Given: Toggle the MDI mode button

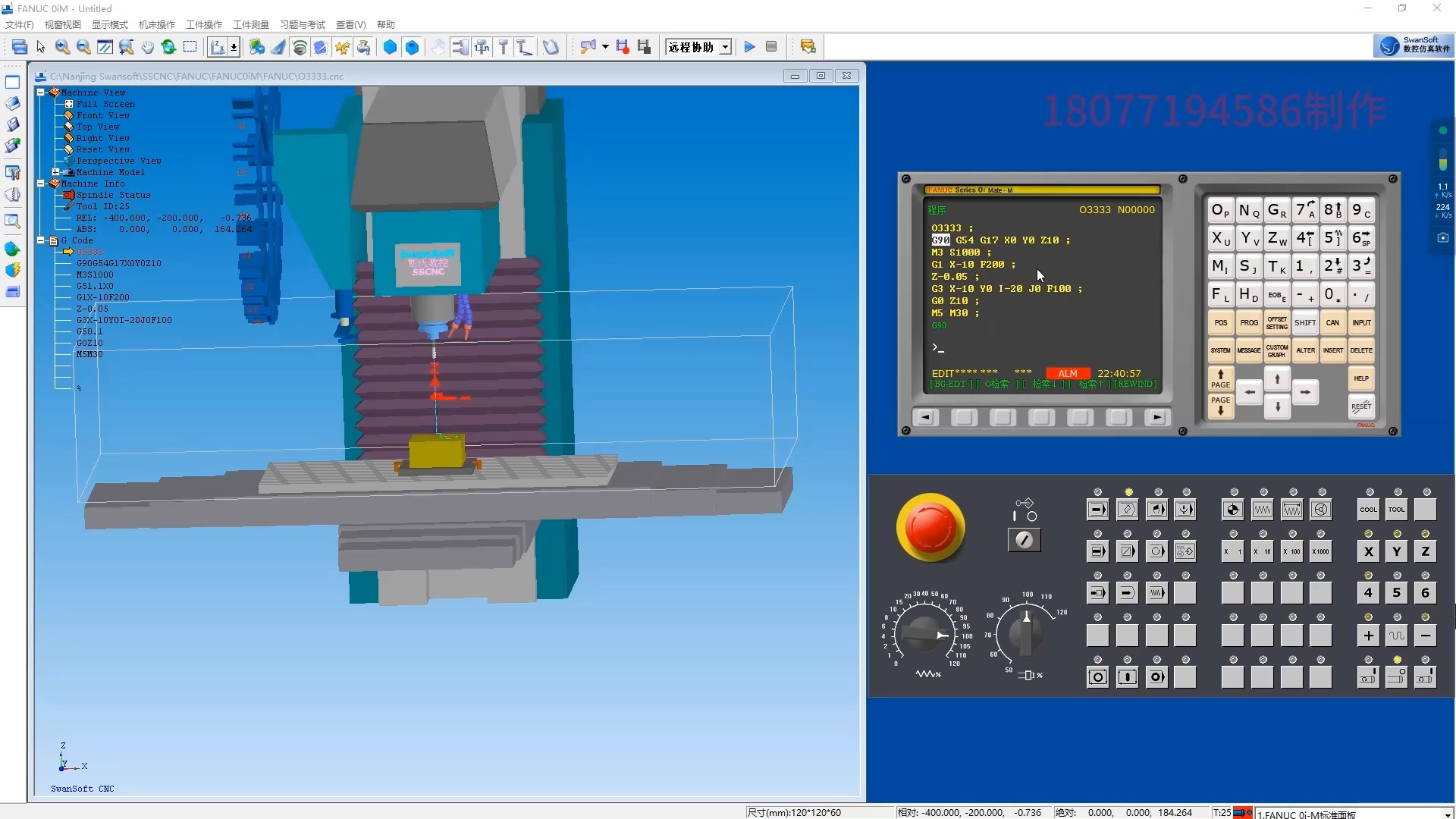Looking at the screenshot, I should tap(1156, 510).
